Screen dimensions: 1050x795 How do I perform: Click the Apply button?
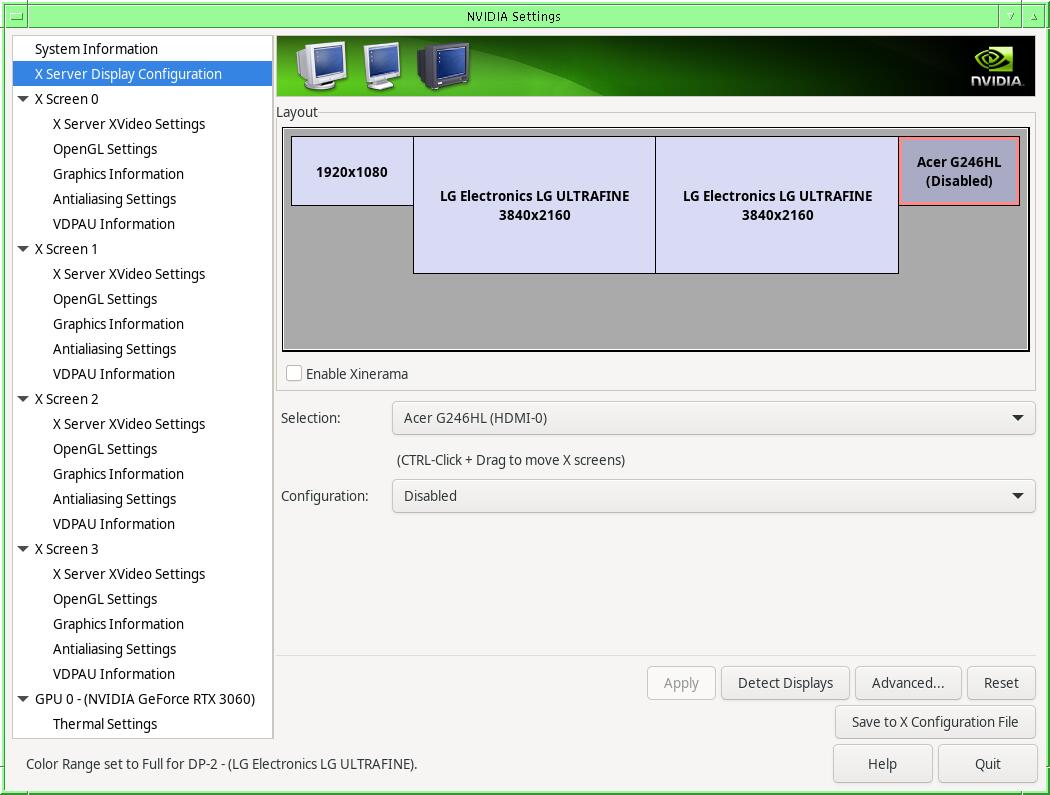(681, 683)
